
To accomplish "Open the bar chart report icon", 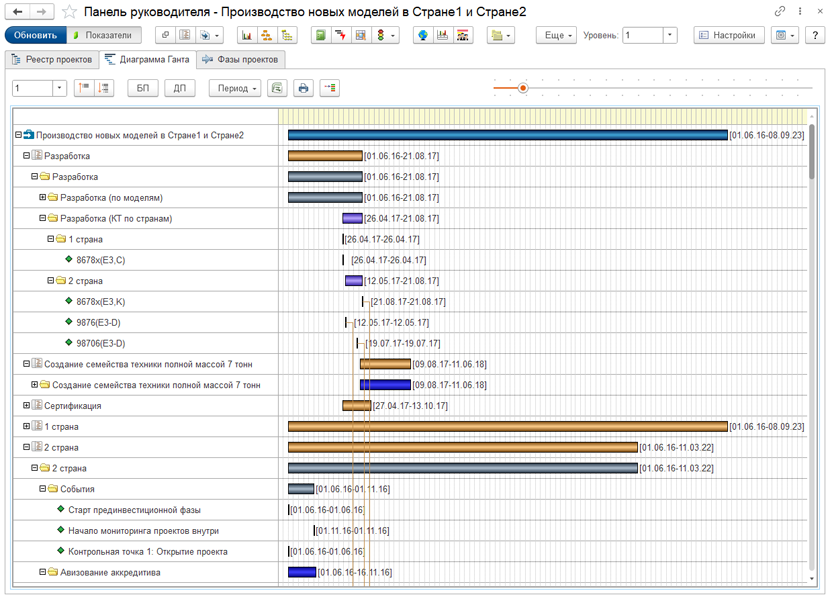I will click(247, 35).
